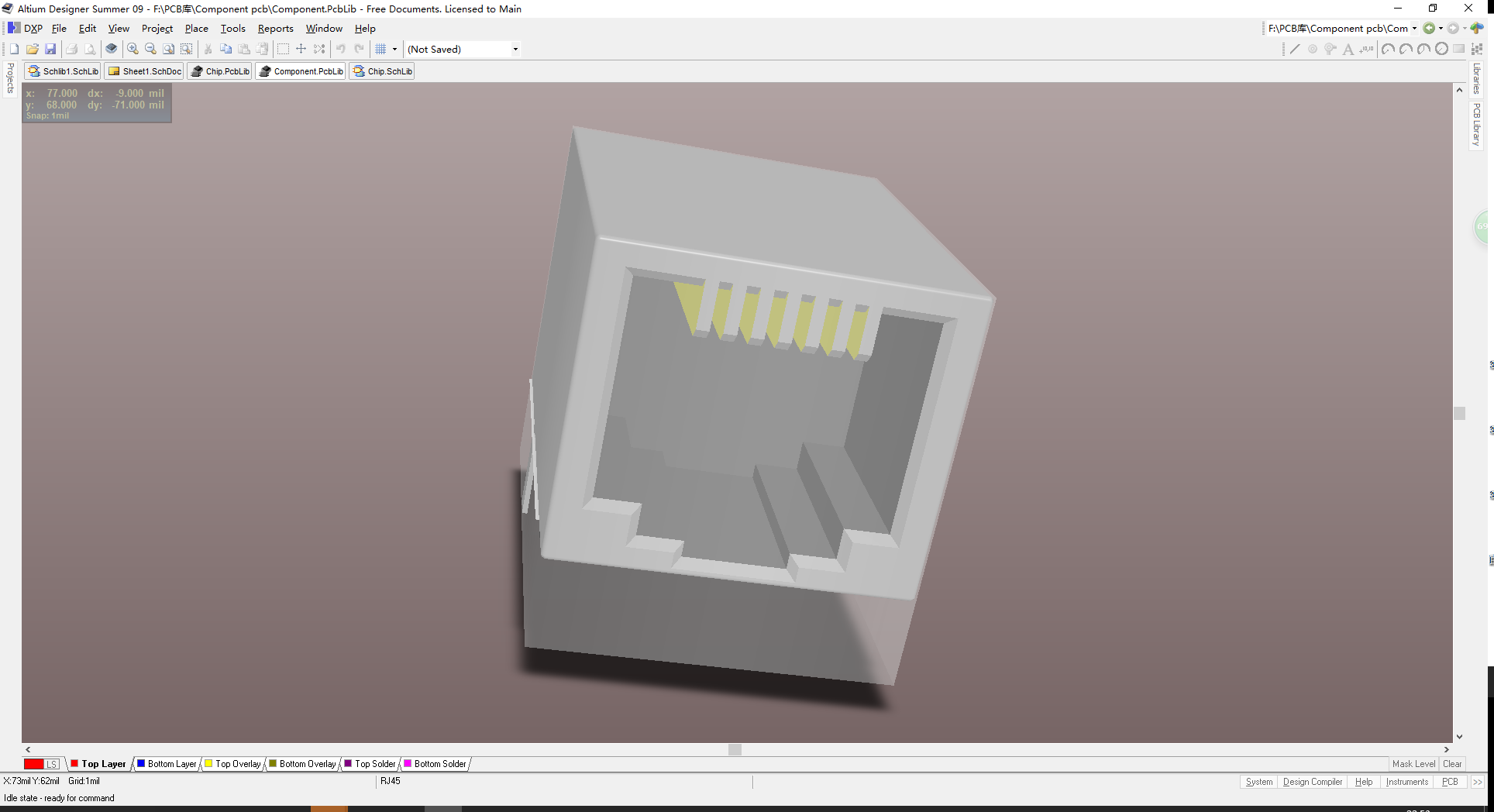This screenshot has width=1494, height=812.
Task: Click the green Back navigation arrow
Action: [1429, 29]
